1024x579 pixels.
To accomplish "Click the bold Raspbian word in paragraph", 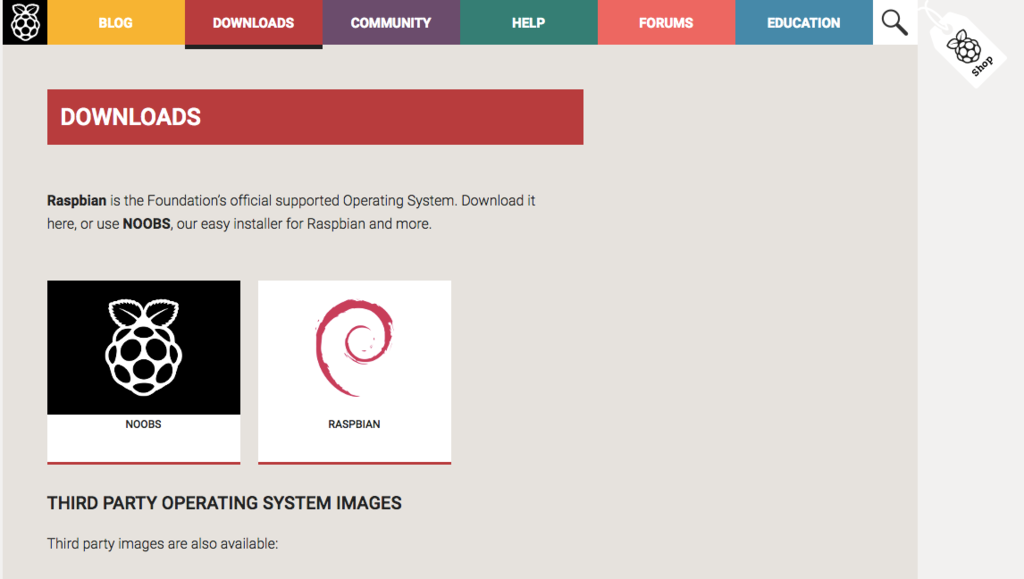I will [76, 200].
